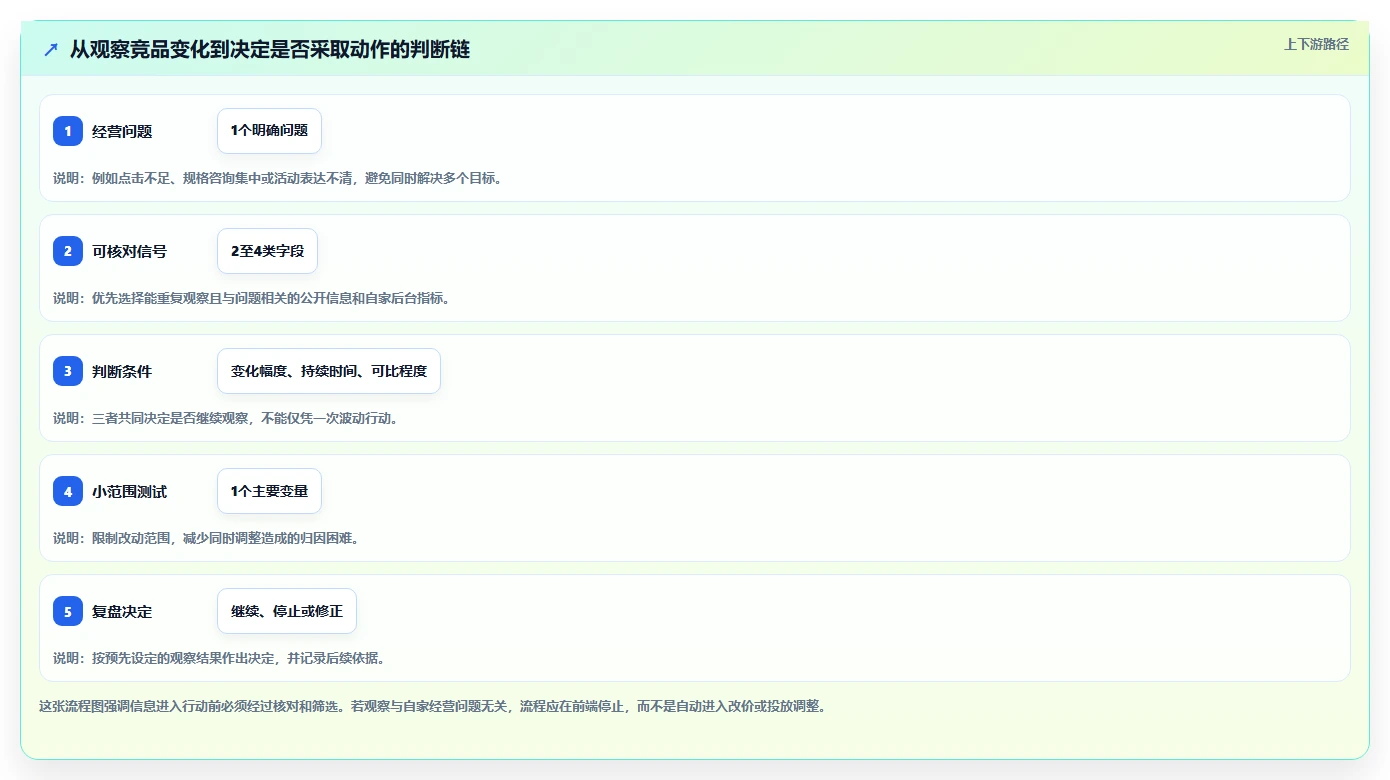Click the arrow icon beside the flowchart title

coord(51,49)
